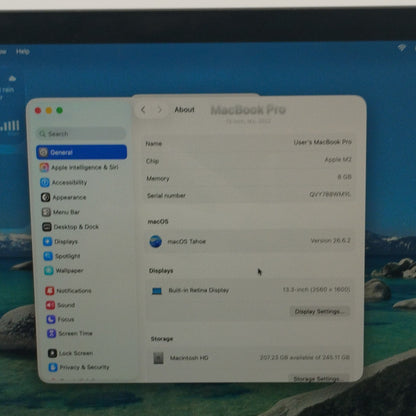Viewport: 416px width, 416px height.
Task: Select General in the settings sidebar
Action: coord(81,152)
